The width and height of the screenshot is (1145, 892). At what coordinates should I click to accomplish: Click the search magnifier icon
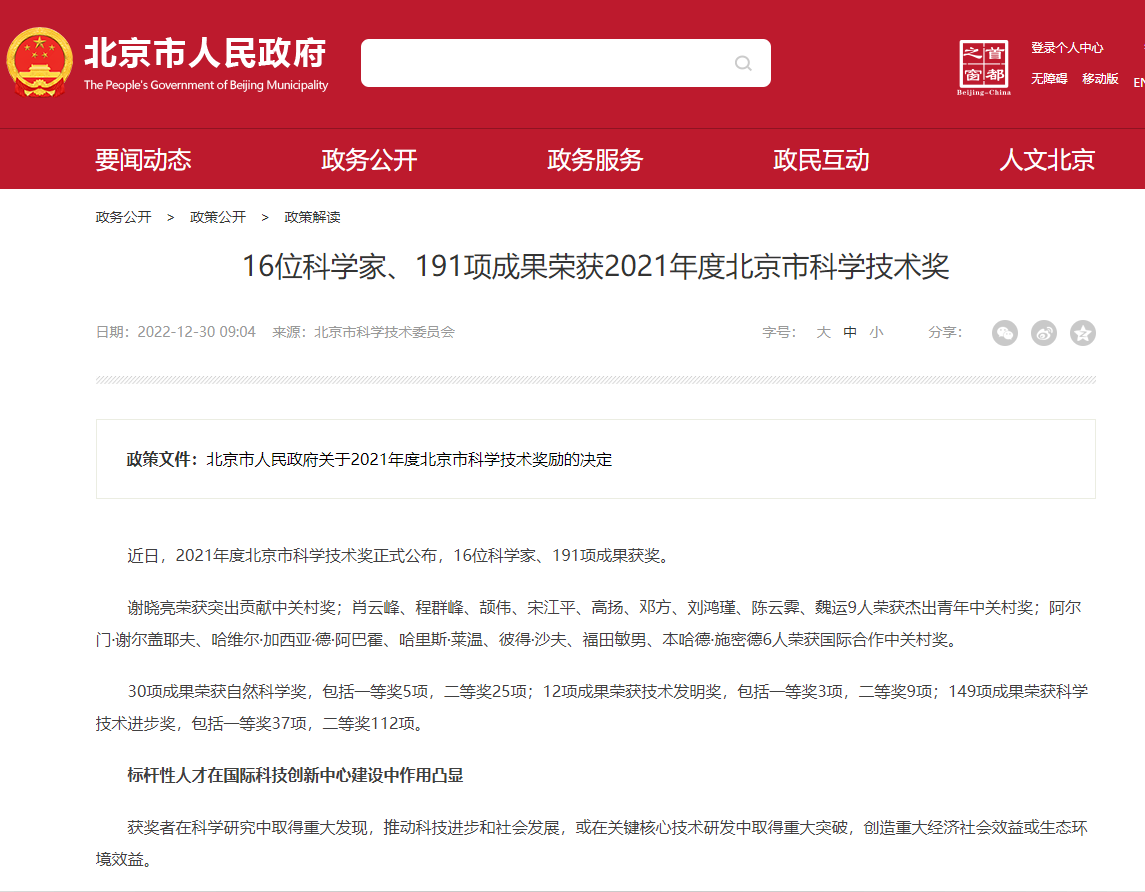click(743, 64)
